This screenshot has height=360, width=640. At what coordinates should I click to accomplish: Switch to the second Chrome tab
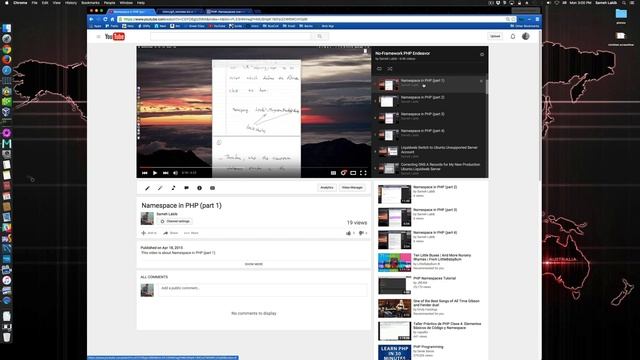point(180,11)
